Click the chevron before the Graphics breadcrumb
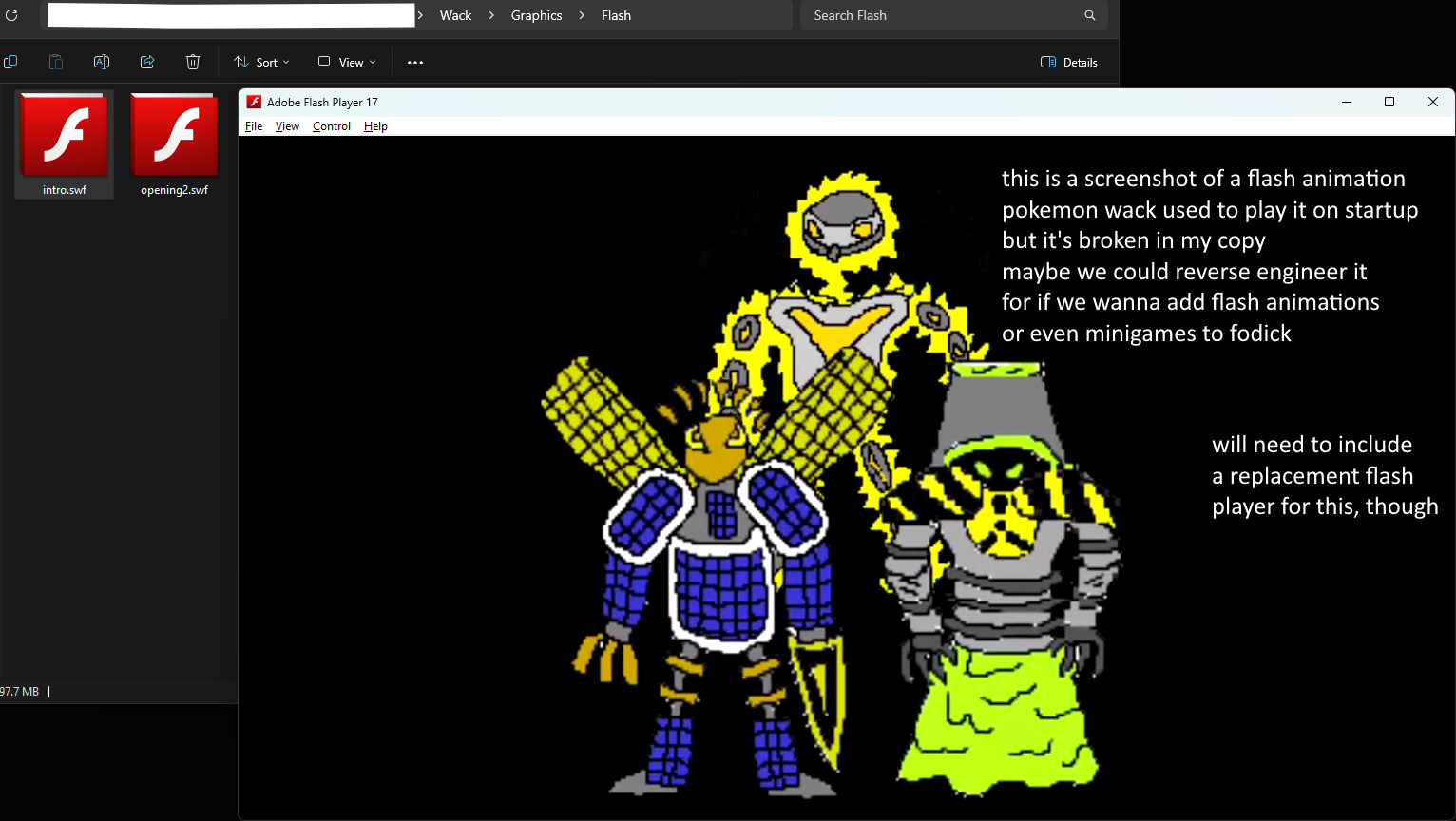Viewport: 1456px width, 821px height. click(491, 15)
